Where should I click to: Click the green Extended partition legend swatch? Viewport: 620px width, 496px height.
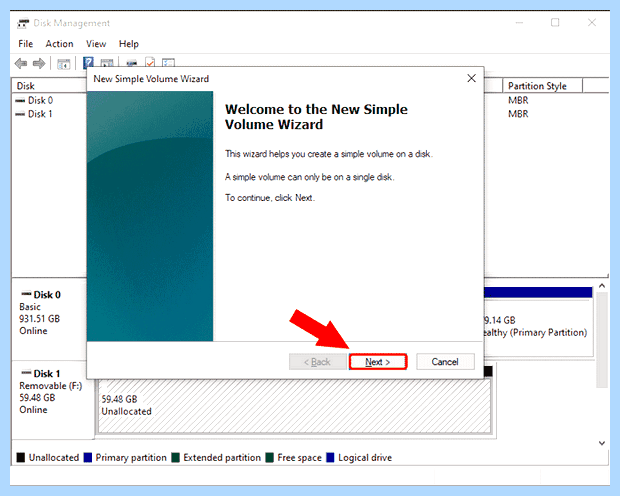[176, 458]
